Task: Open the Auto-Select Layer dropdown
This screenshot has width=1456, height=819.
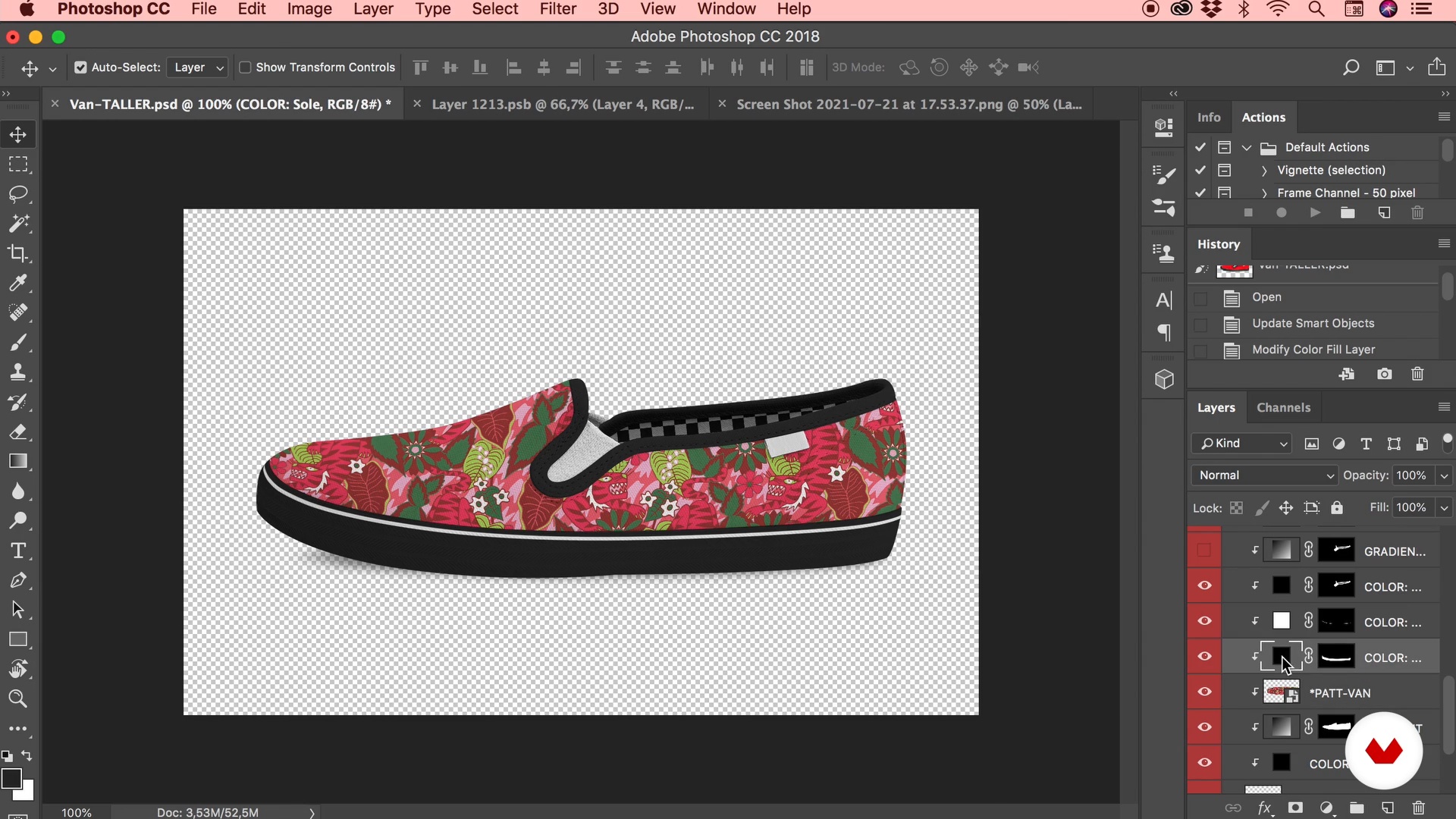Action: tap(197, 67)
